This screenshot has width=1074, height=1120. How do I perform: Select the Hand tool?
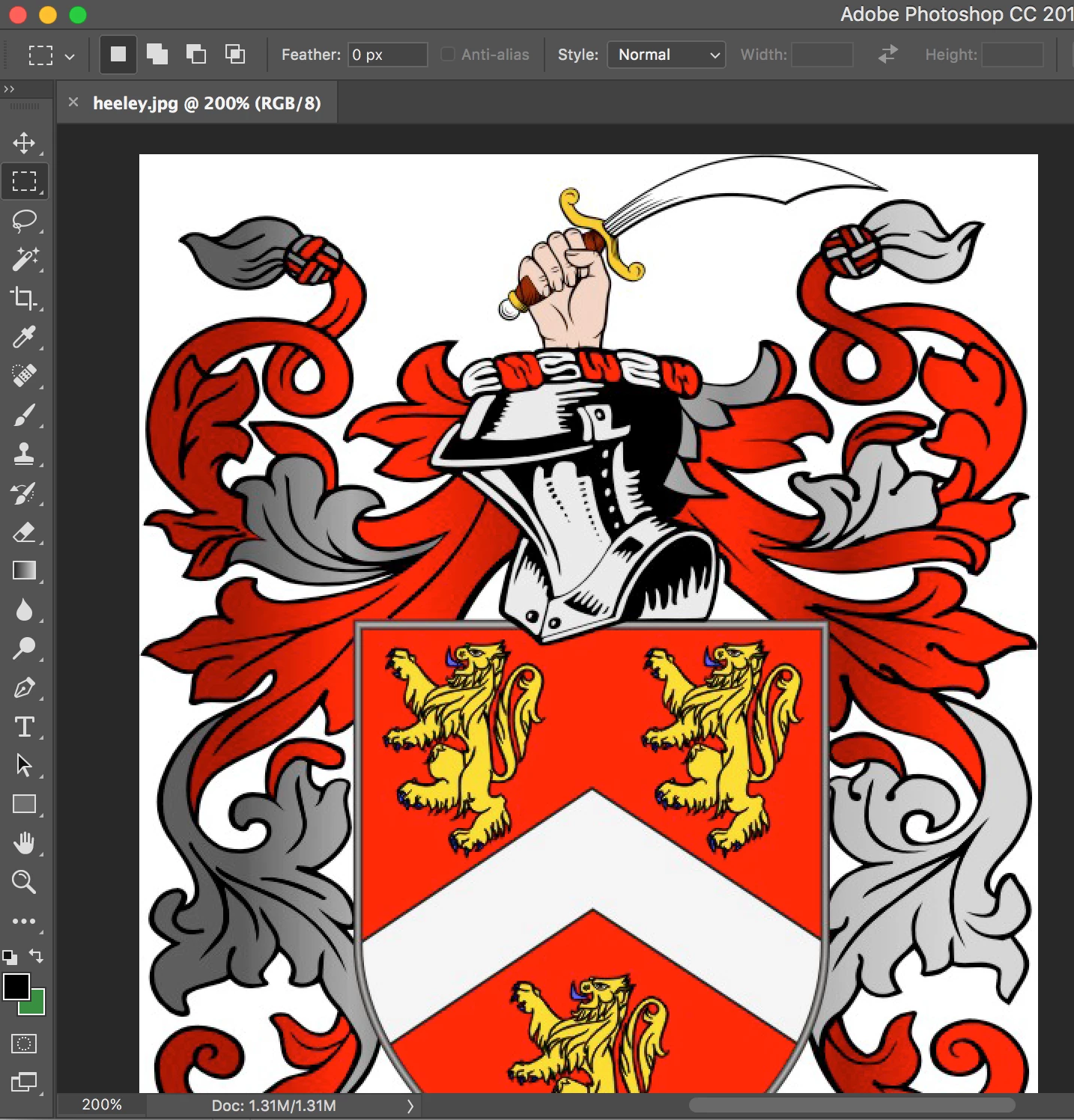coord(24,843)
